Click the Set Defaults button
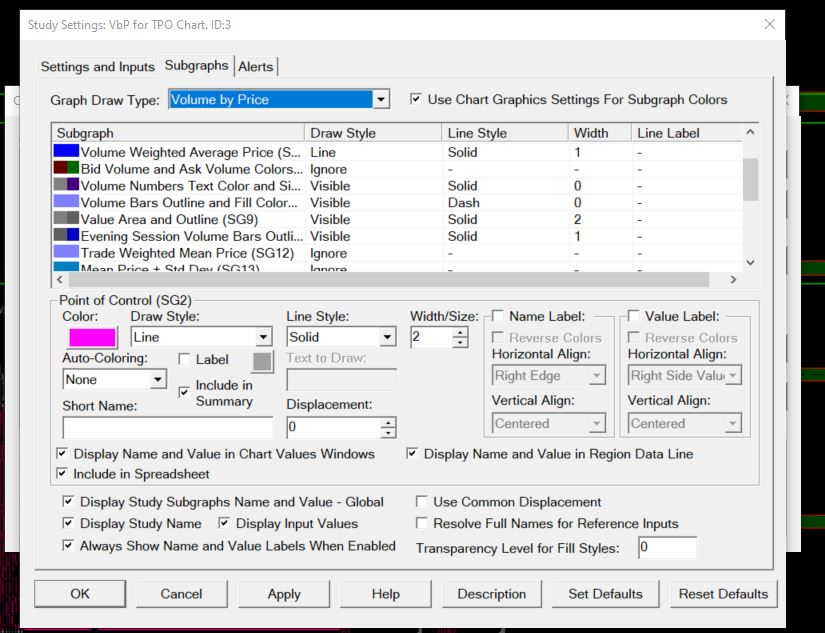This screenshot has width=825, height=633. pyautogui.click(x=605, y=594)
